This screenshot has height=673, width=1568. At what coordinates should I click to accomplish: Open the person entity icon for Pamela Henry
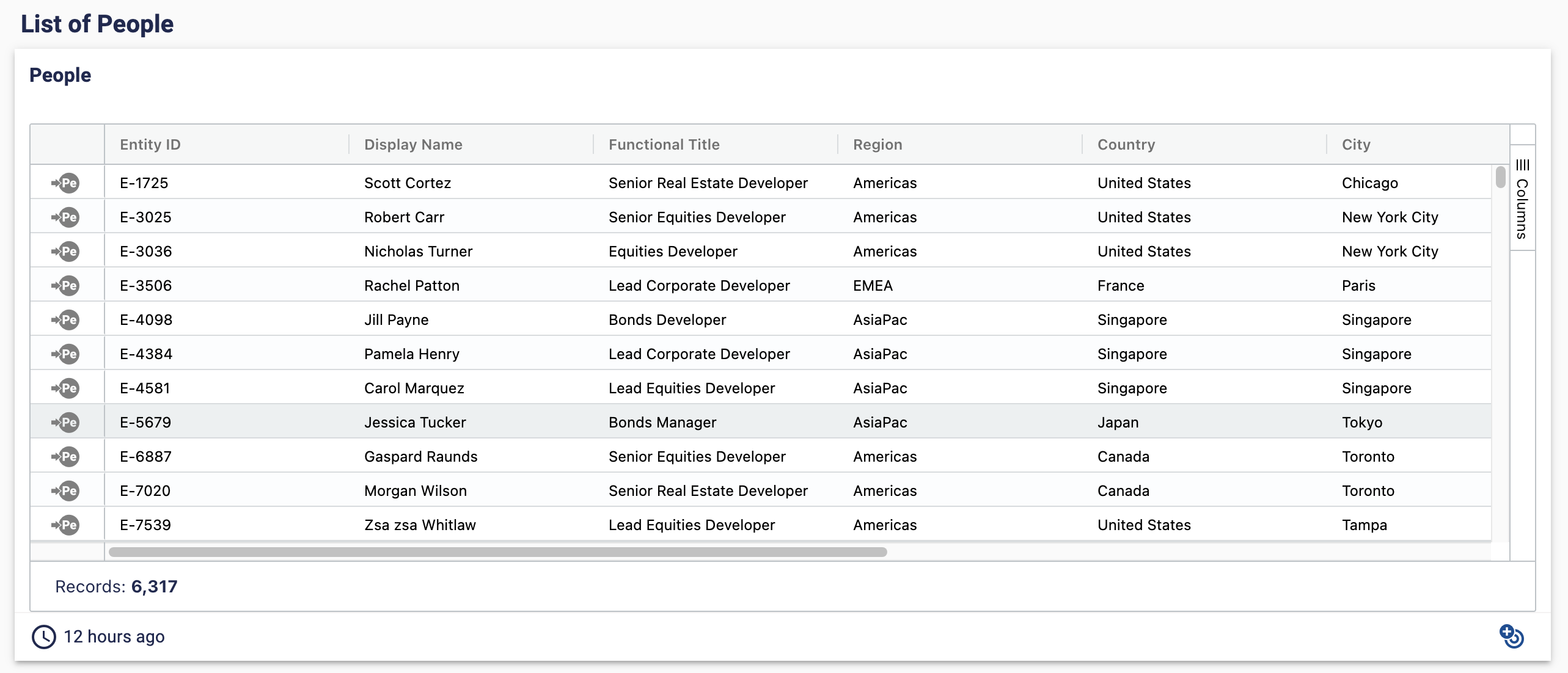point(65,354)
